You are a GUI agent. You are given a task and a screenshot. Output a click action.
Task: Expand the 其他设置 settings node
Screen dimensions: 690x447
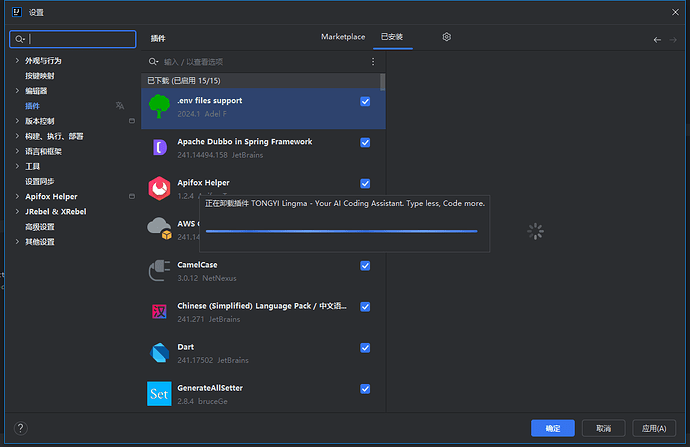pyautogui.click(x=17, y=242)
